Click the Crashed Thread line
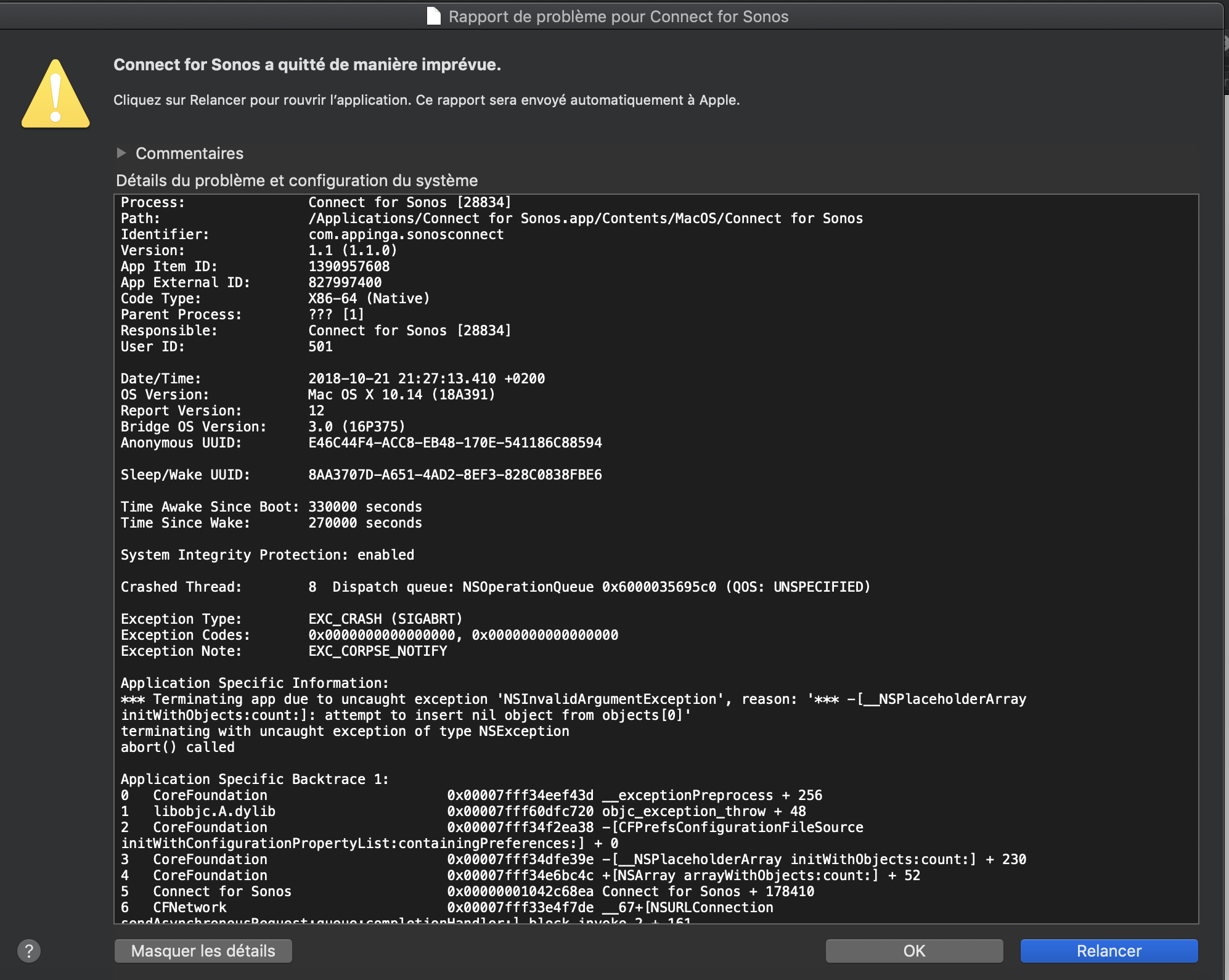 tap(496, 587)
